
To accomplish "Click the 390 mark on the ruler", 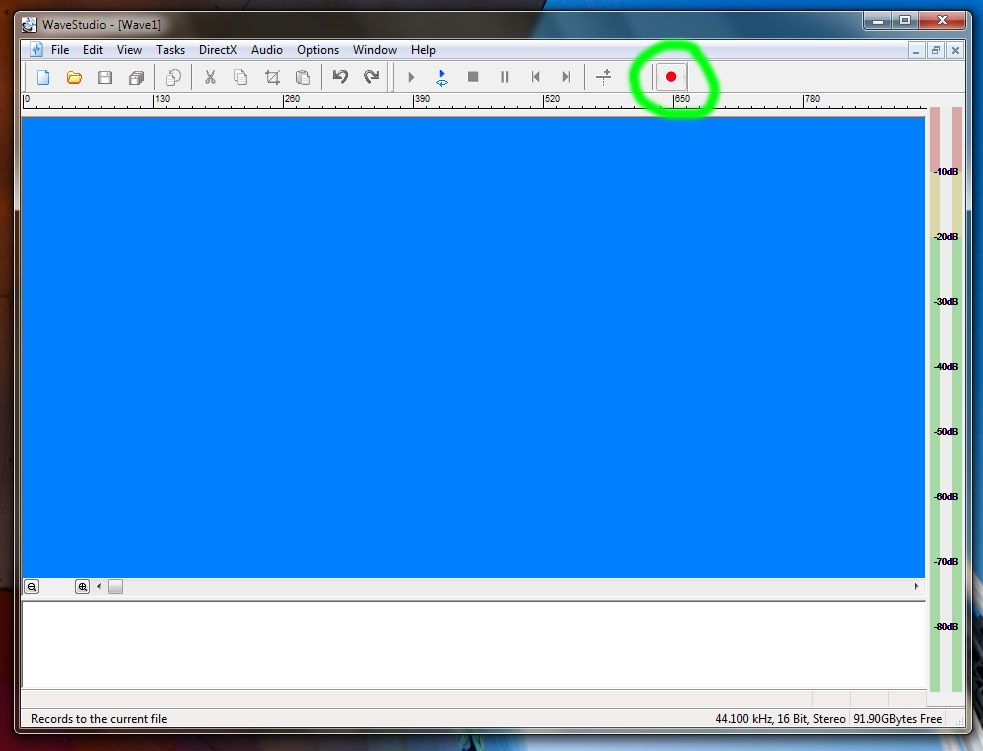I will 422,99.
